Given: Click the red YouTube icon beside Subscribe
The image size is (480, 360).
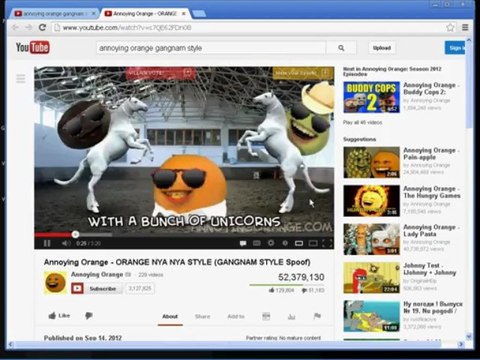Looking at the screenshot, I should [77, 288].
